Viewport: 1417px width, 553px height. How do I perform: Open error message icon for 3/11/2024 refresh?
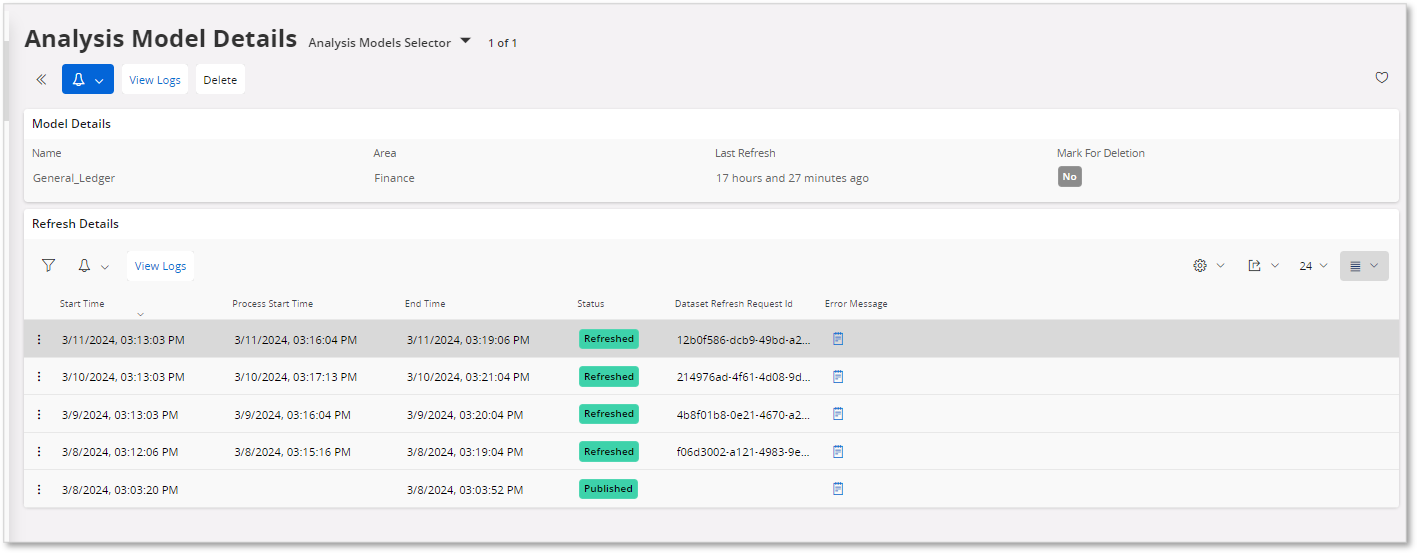[838, 339]
